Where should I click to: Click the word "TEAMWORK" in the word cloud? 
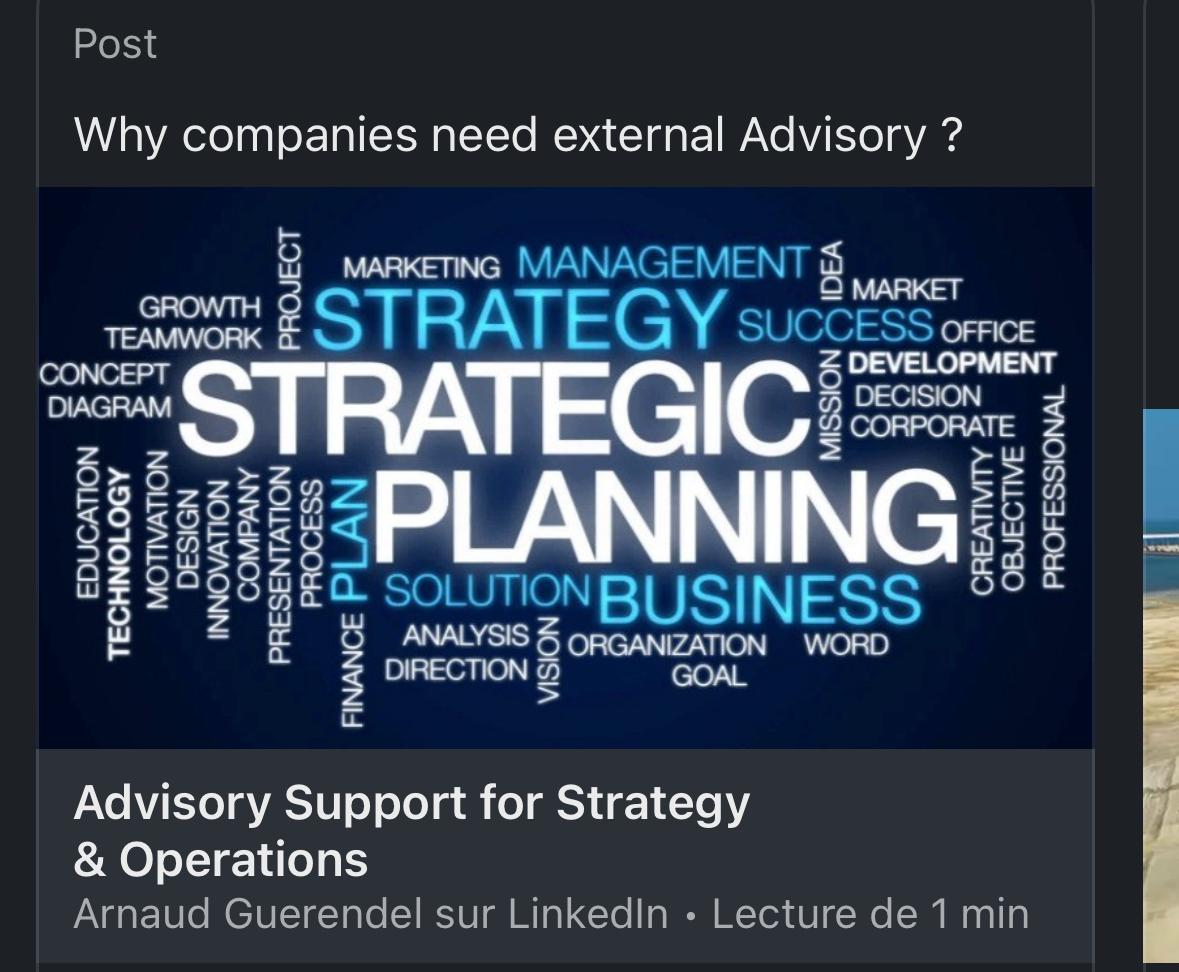[183, 338]
